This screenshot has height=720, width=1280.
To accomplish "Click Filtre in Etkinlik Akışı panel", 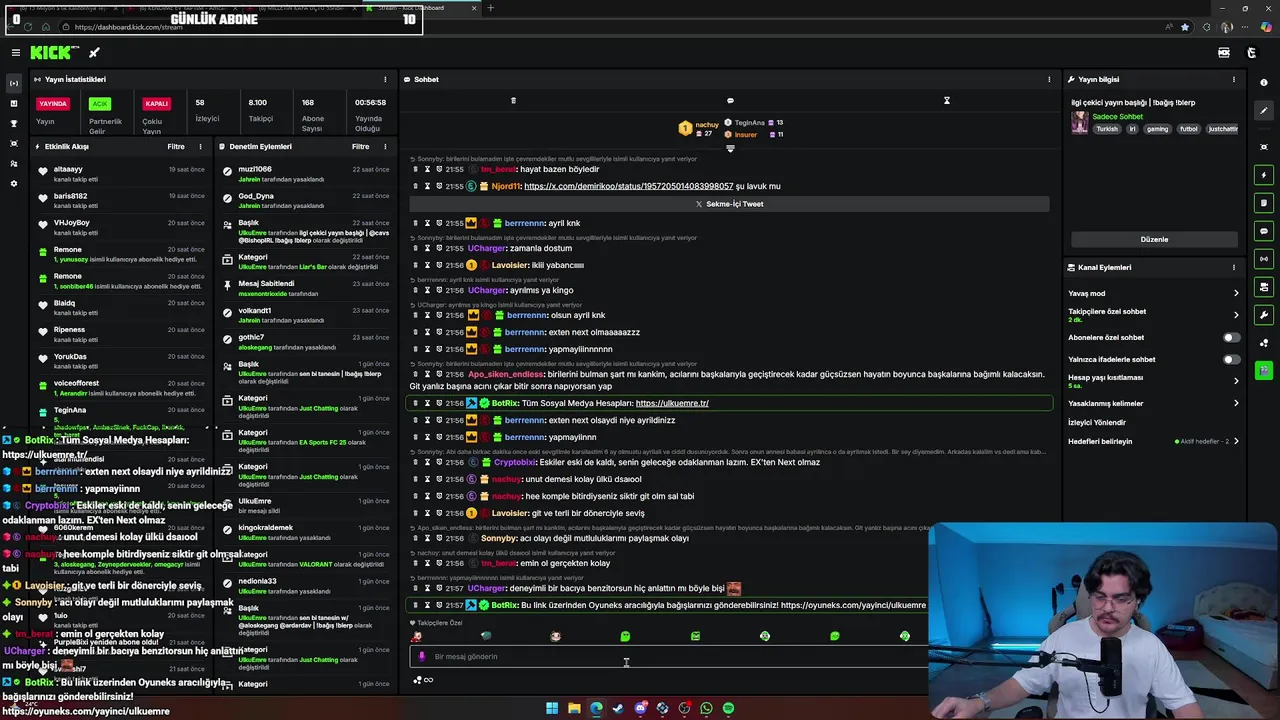I will [176, 146].
